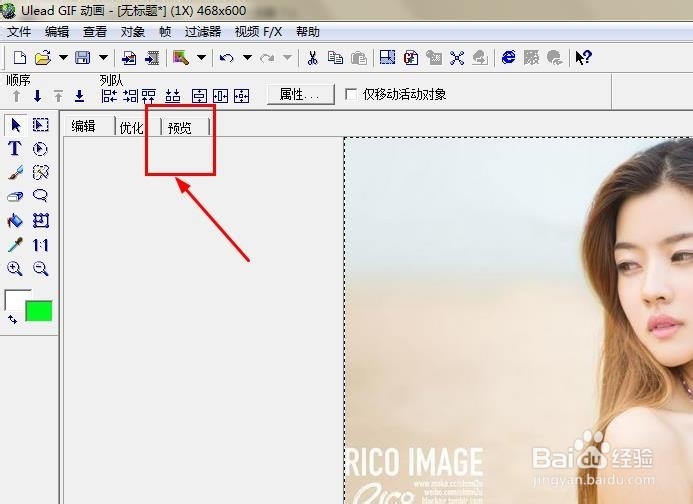The image size is (693, 504).
Task: Click the GIF optimize toolbar icon
Action: click(x=411, y=58)
